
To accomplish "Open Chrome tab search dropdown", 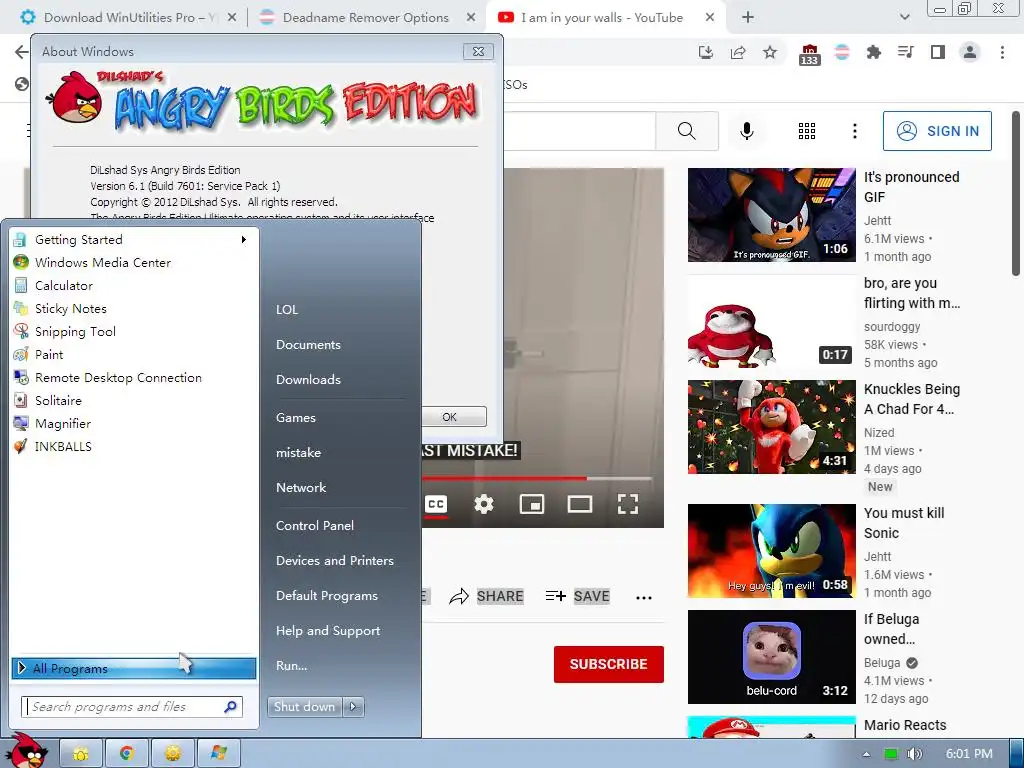I will (904, 18).
